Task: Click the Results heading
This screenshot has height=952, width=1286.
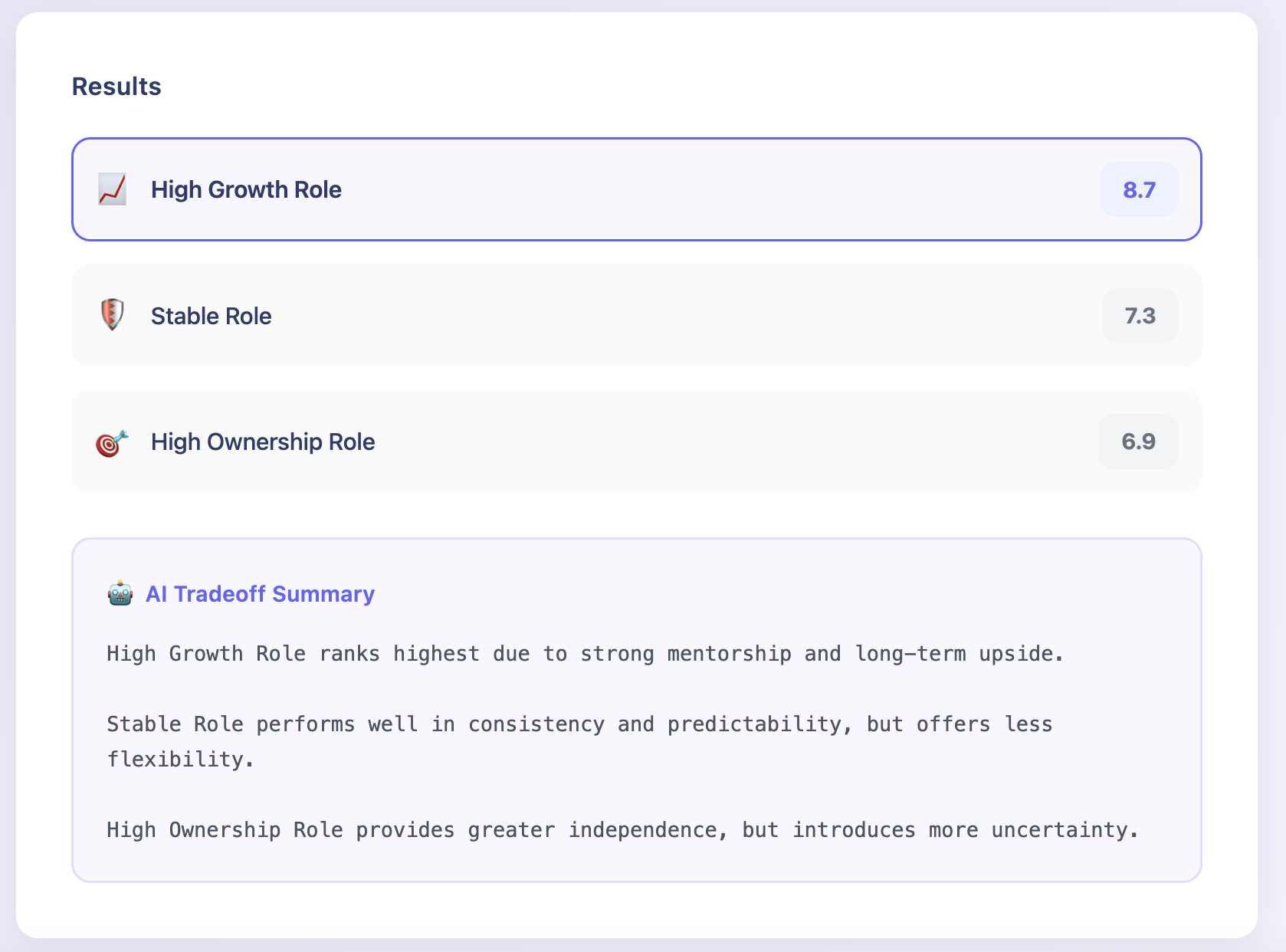Action: tap(116, 86)
